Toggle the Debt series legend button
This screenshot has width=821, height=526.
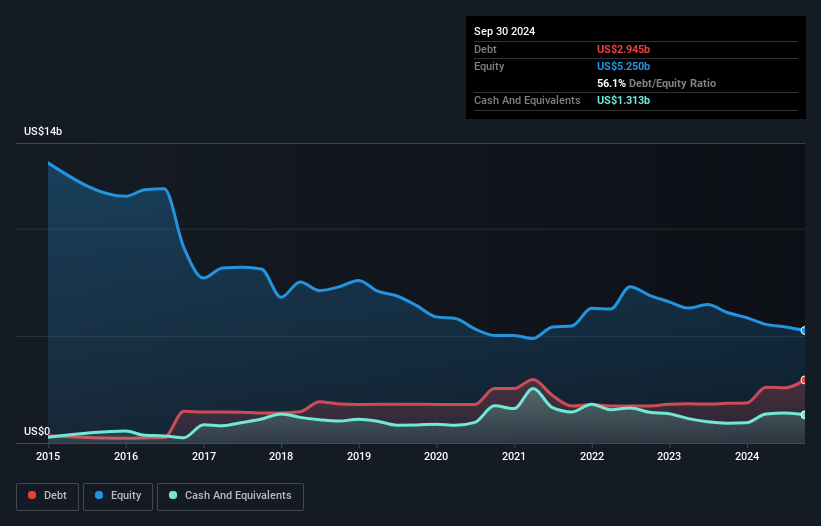(48, 496)
